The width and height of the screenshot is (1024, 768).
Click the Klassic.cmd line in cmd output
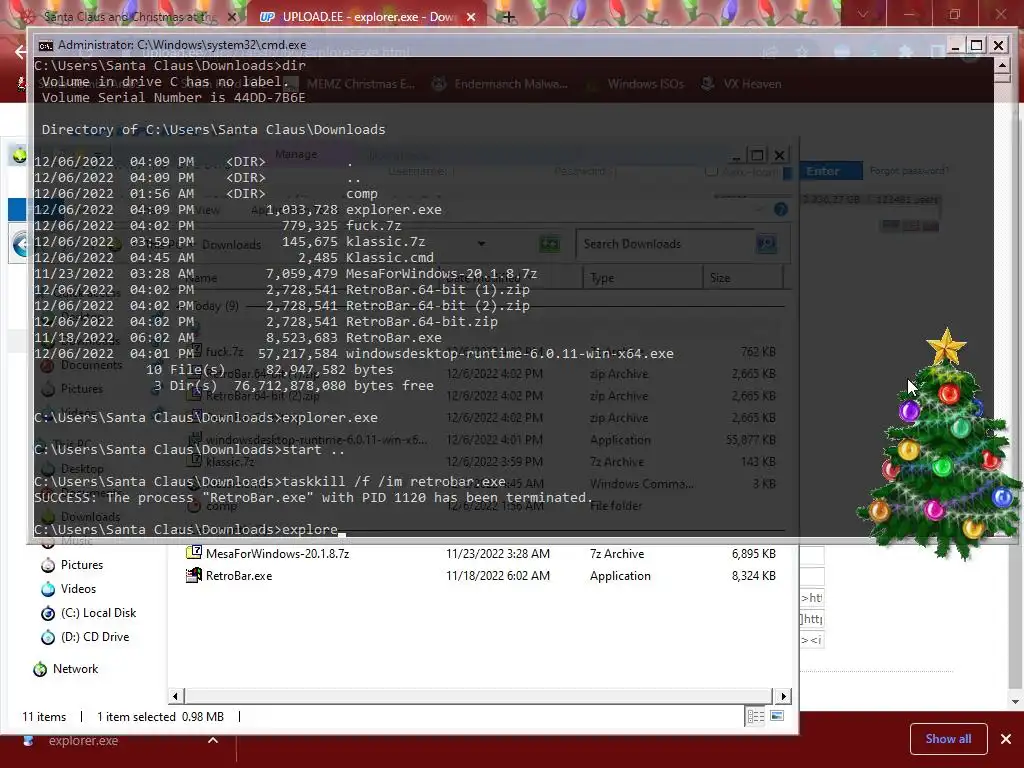tap(234, 257)
